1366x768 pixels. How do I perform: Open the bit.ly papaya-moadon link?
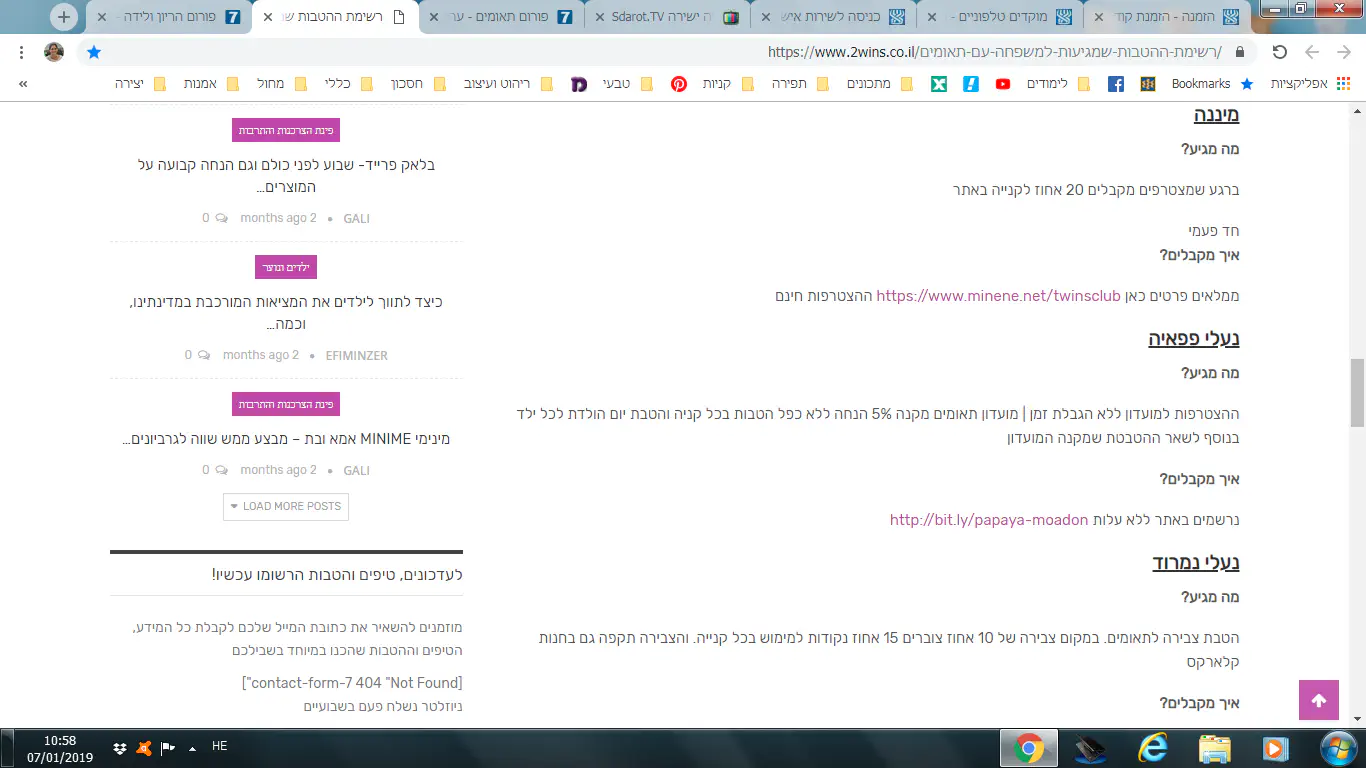coord(988,520)
